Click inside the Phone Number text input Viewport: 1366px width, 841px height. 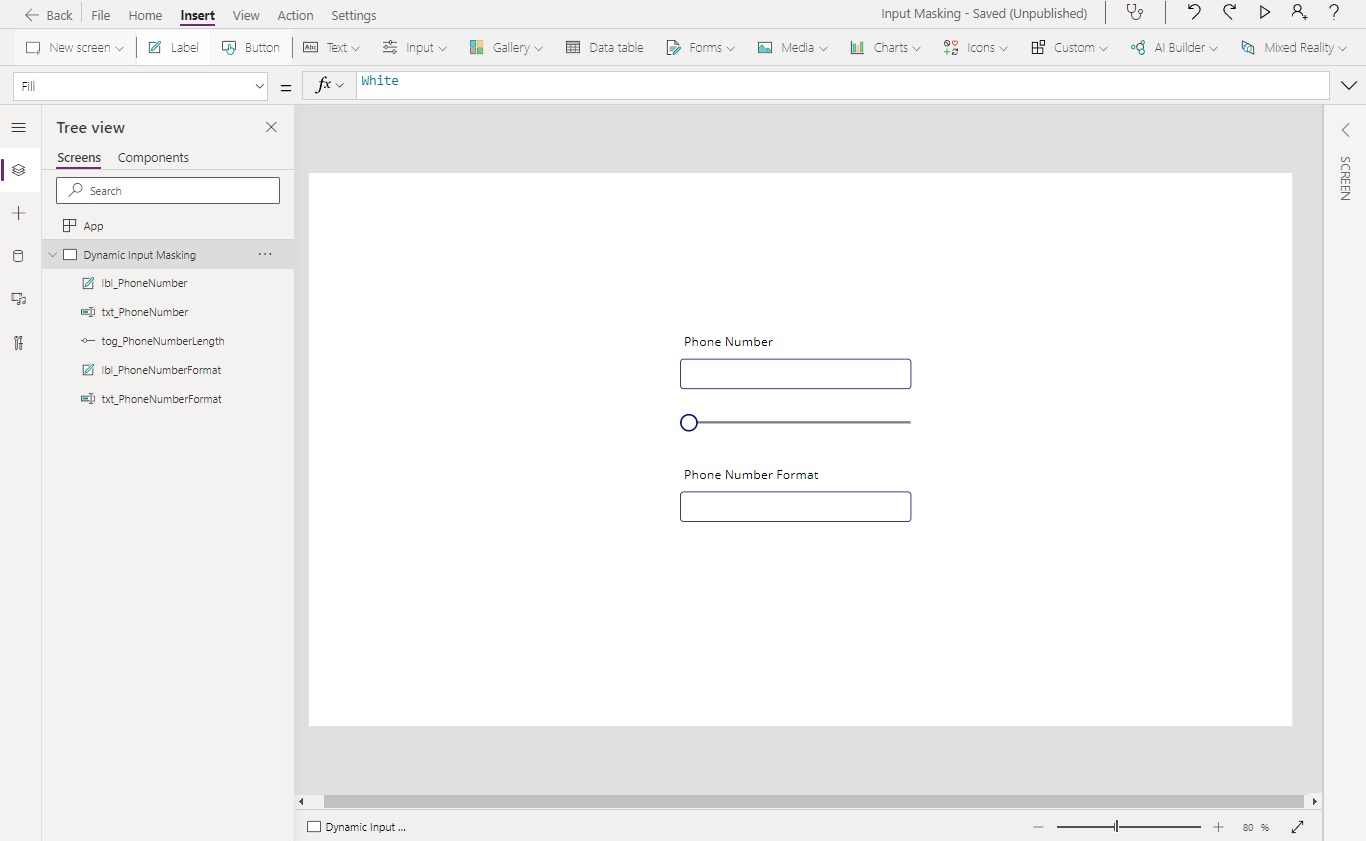click(x=795, y=373)
